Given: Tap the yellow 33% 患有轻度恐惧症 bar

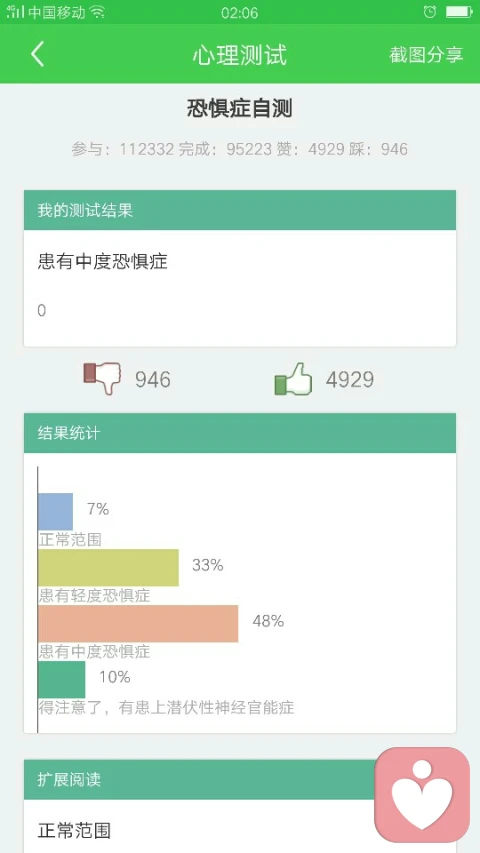Looking at the screenshot, I should click(108, 567).
